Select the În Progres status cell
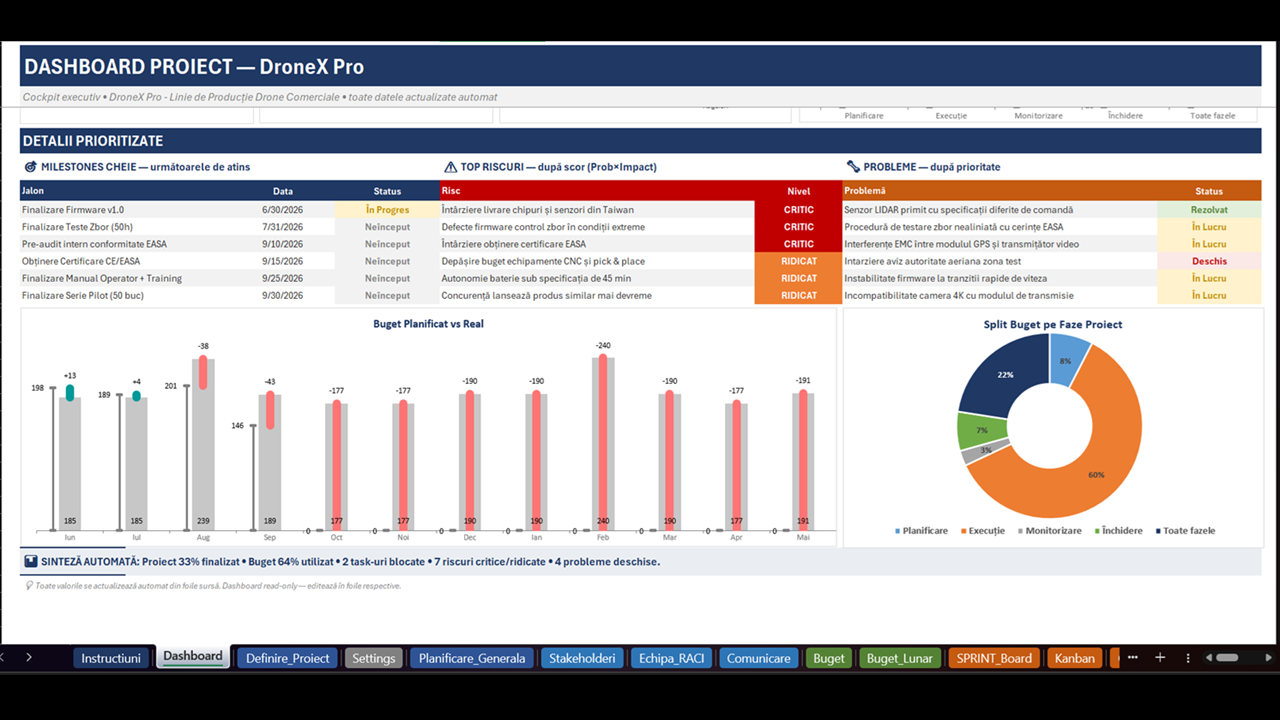 [387, 210]
